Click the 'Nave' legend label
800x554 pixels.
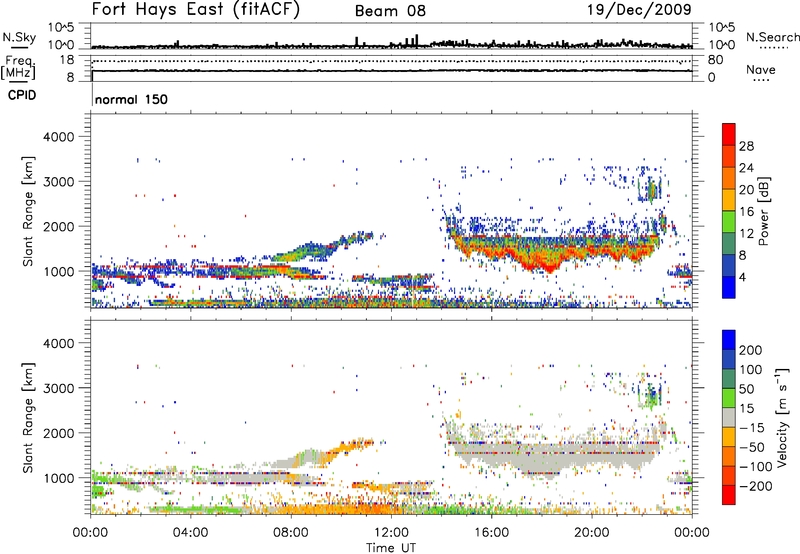pos(761,70)
